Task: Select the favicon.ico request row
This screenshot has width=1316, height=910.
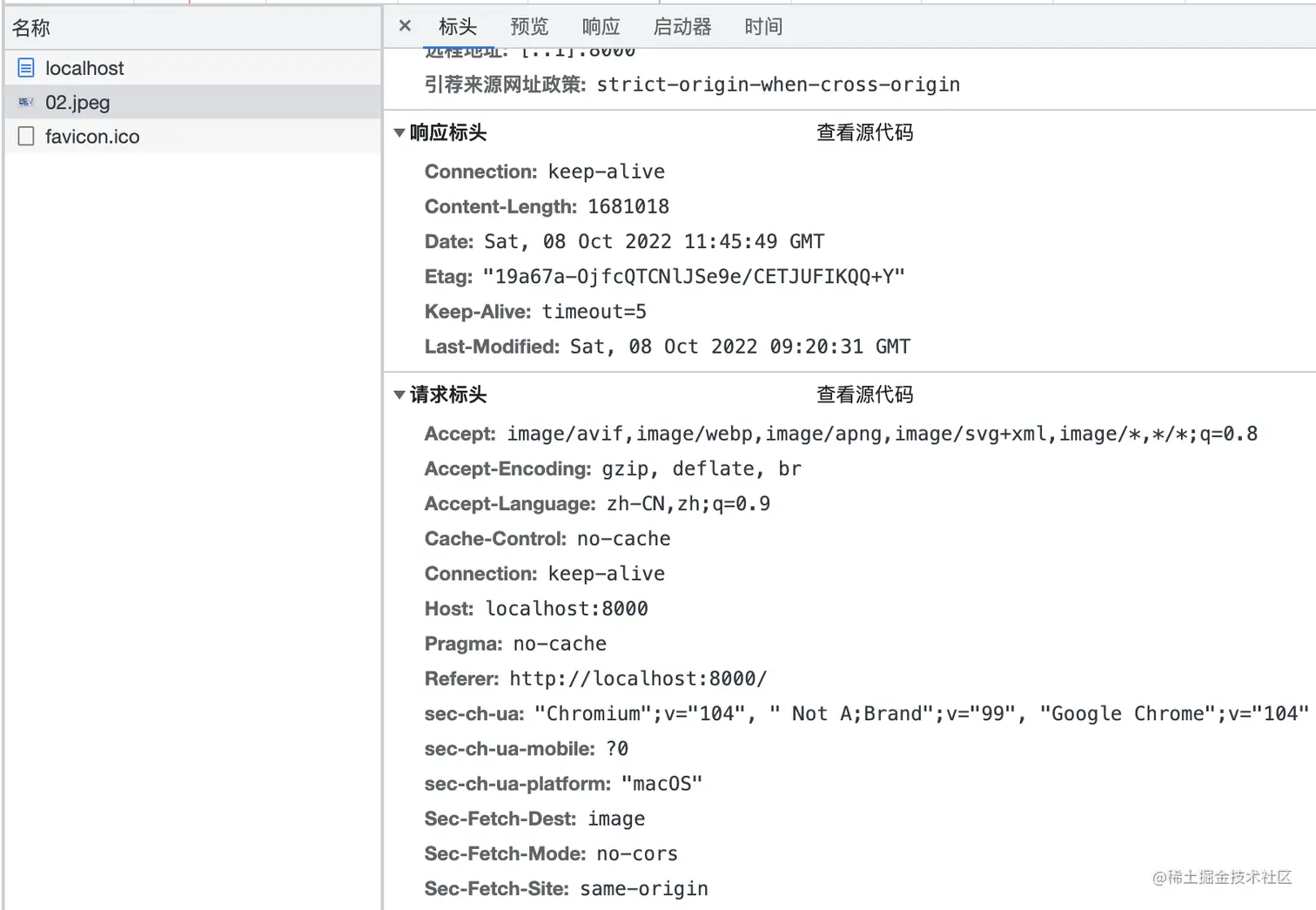Action: [192, 136]
